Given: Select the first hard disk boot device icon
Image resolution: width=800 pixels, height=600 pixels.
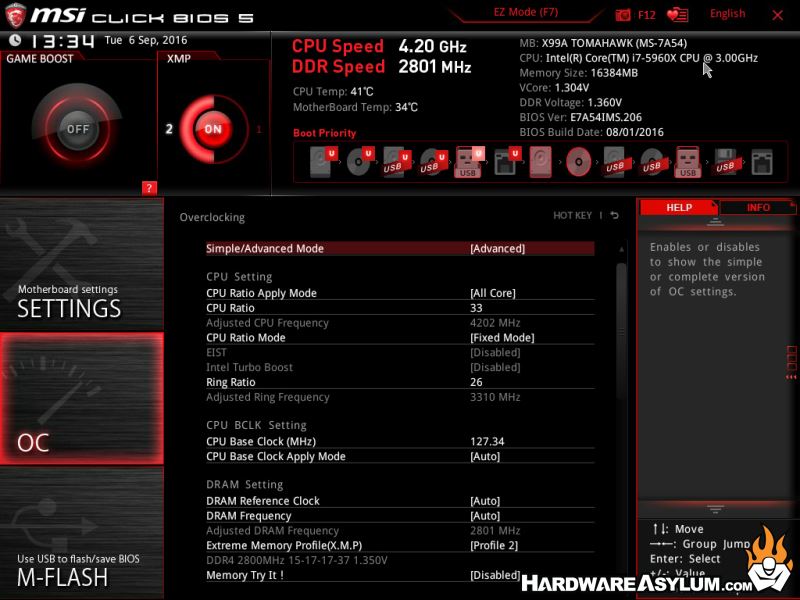Looking at the screenshot, I should 320,161.
